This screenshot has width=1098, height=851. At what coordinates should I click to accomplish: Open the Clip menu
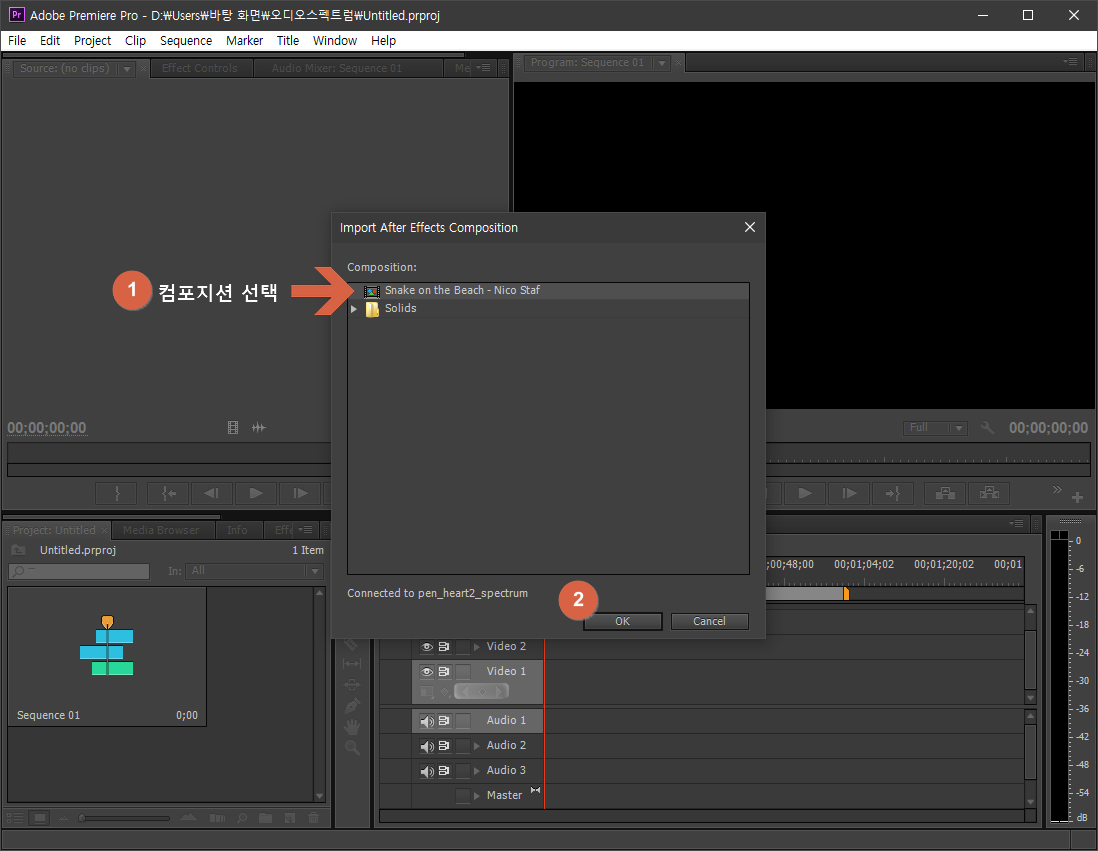135,41
